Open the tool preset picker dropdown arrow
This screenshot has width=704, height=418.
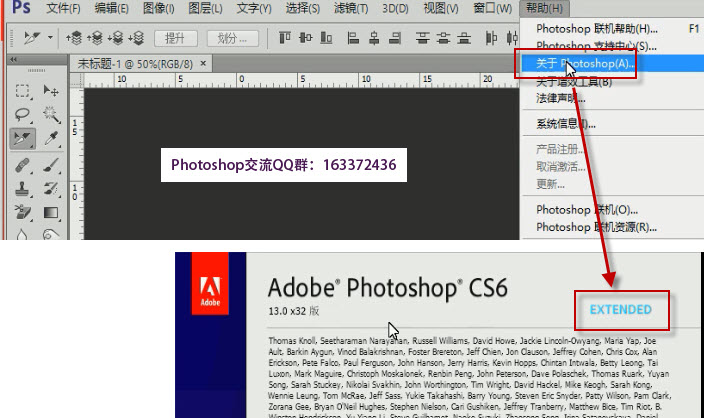pos(50,38)
